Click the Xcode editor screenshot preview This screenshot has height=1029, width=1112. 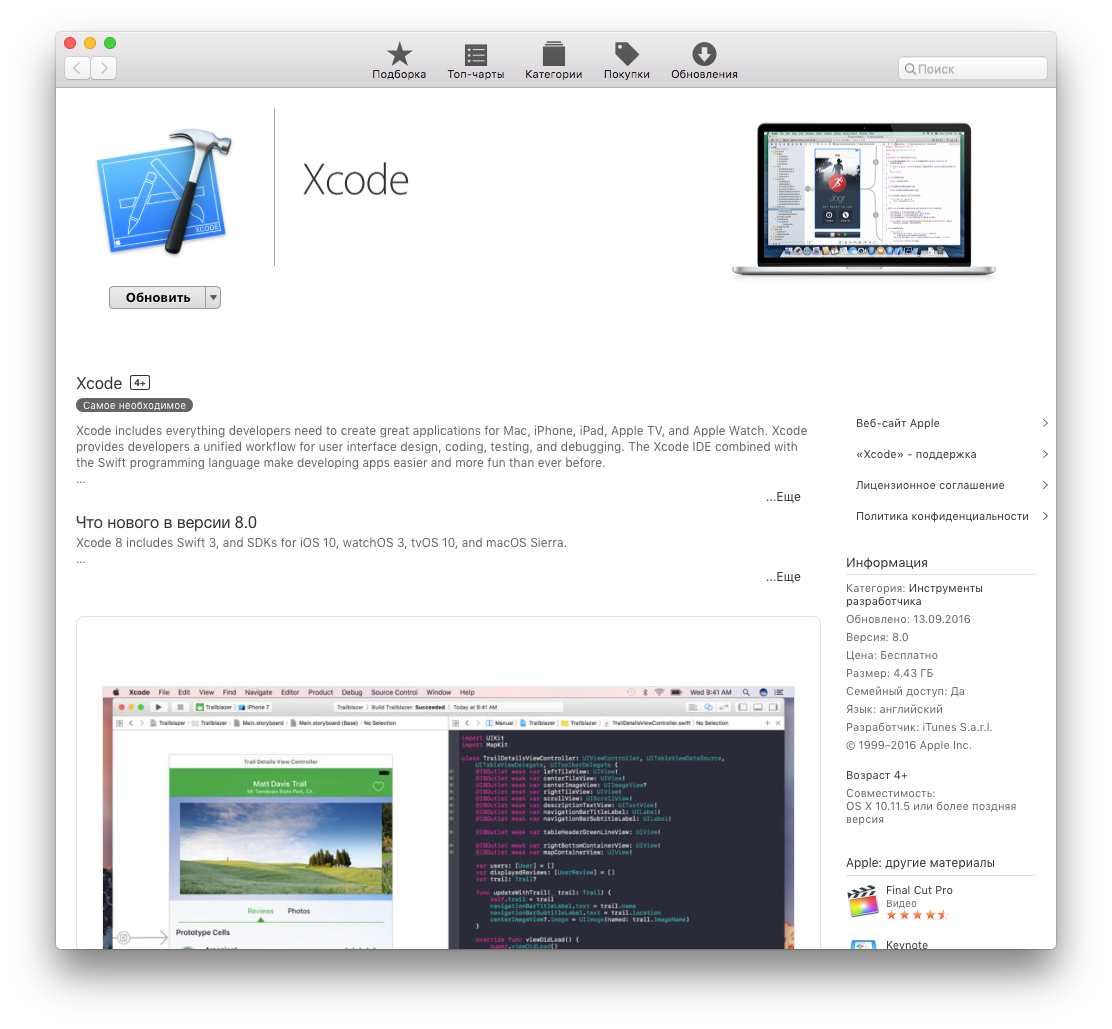[448, 815]
